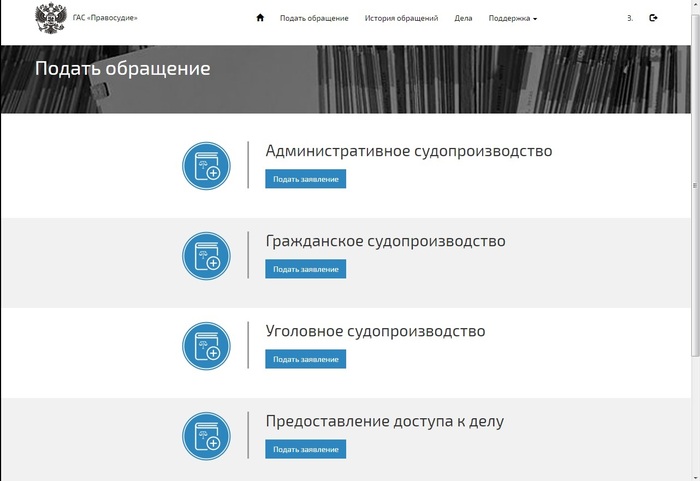Click the ГАС «Правосудие» brand text
Image resolution: width=700 pixels, height=481 pixels.
[105, 18]
